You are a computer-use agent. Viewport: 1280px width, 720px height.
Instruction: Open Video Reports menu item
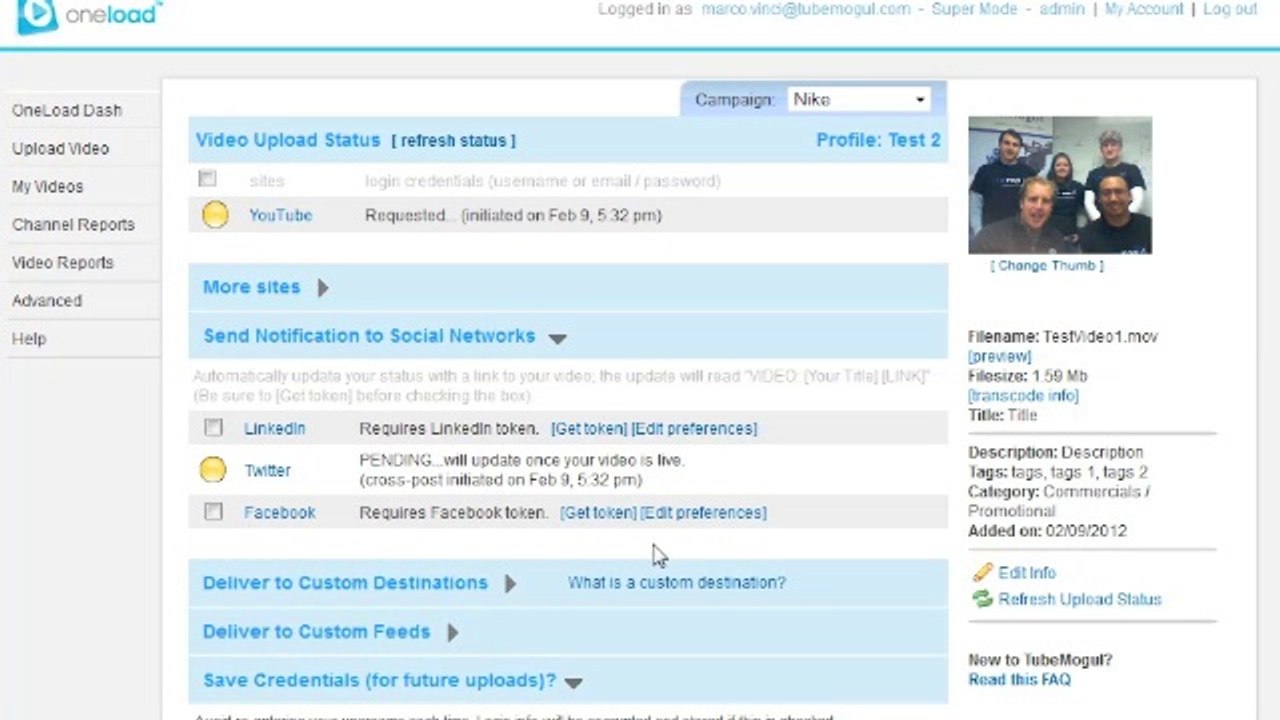click(63, 262)
